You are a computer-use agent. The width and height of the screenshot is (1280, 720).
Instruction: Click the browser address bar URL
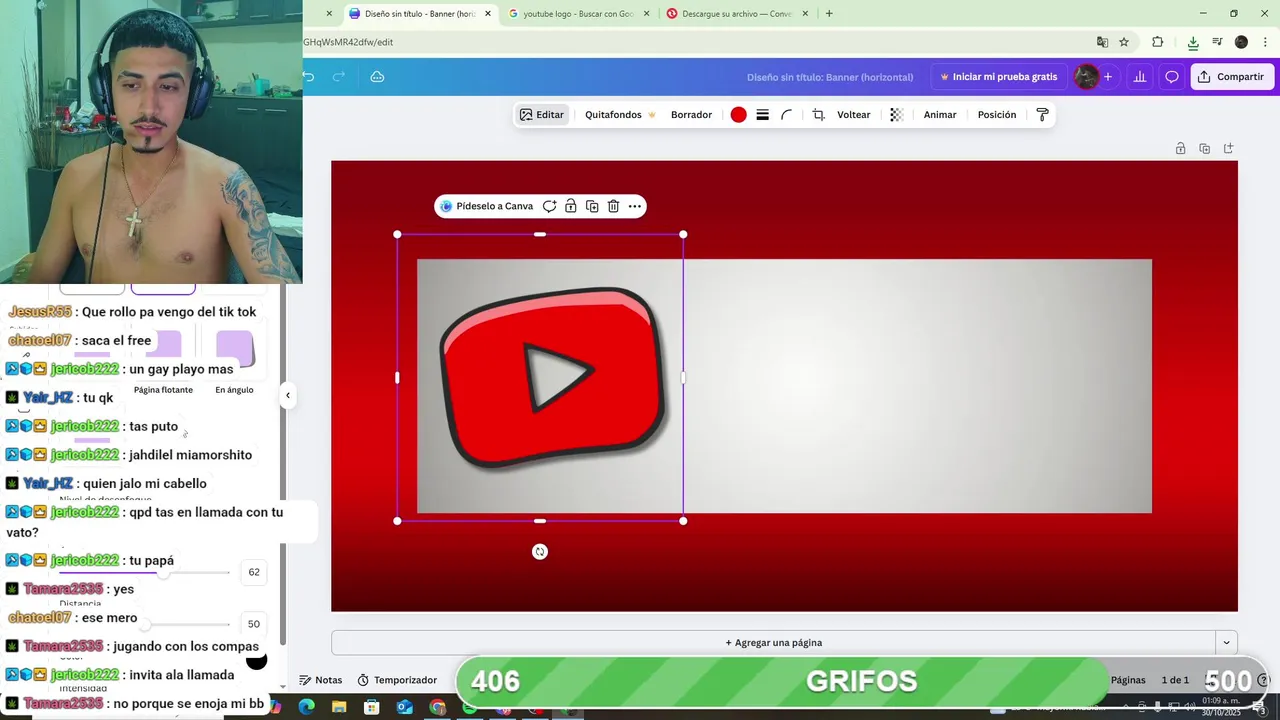(x=348, y=42)
